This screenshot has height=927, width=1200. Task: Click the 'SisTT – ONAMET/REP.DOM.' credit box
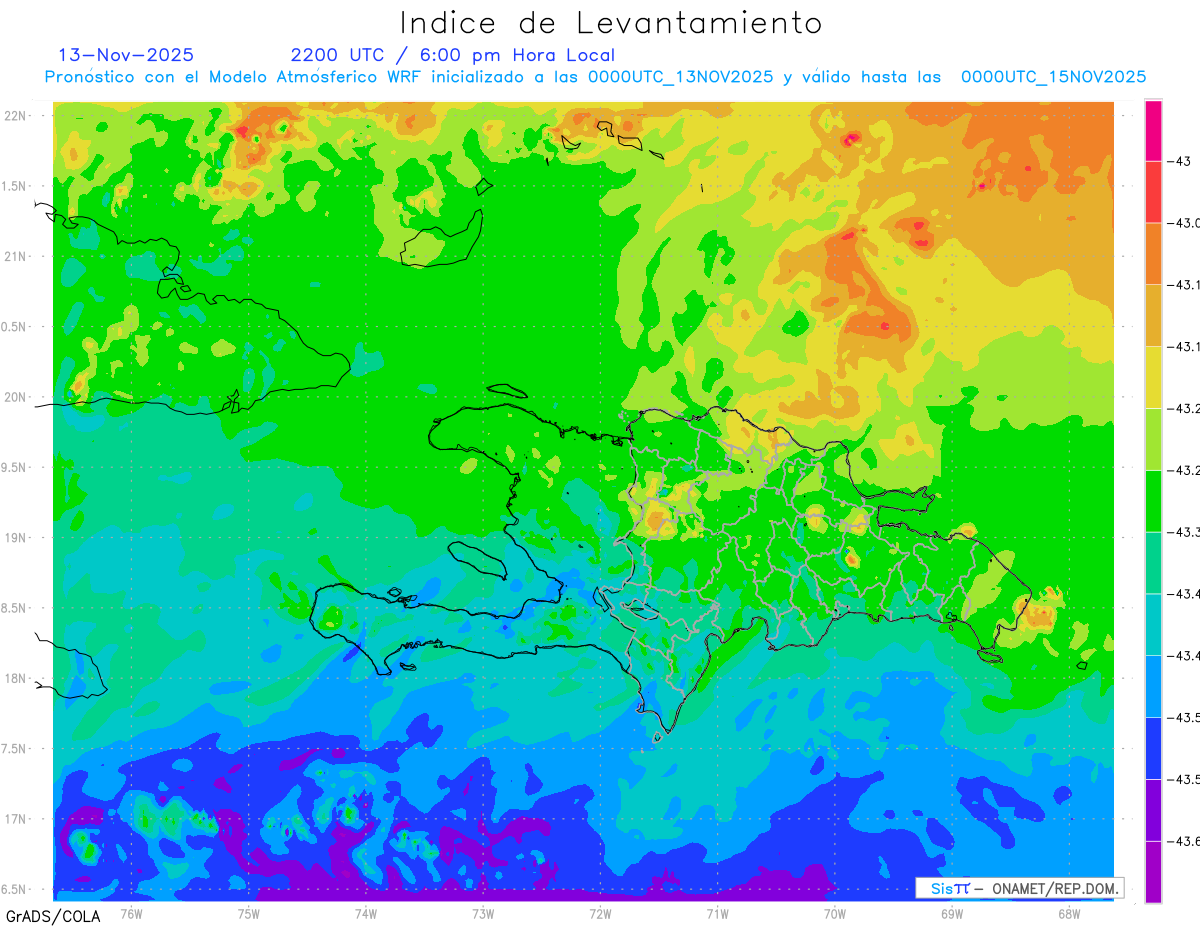pos(1019,888)
